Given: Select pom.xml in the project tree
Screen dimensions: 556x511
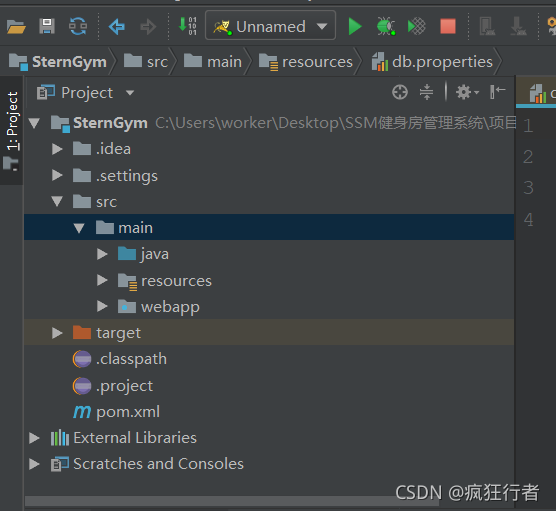Looking at the screenshot, I should coord(128,412).
